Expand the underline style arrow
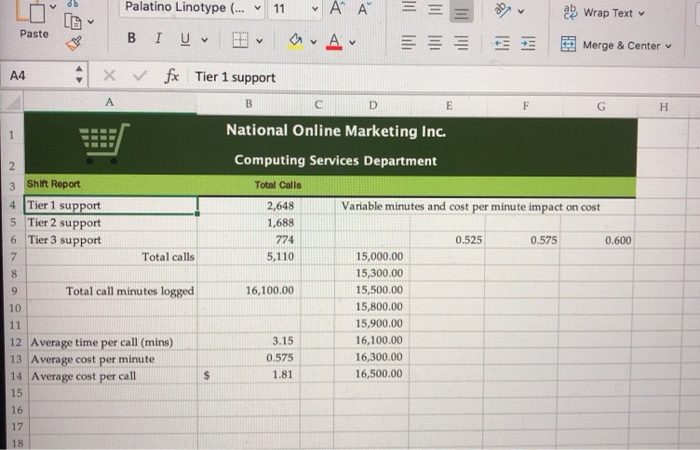Image resolution: width=700 pixels, height=450 pixels. [x=204, y=40]
